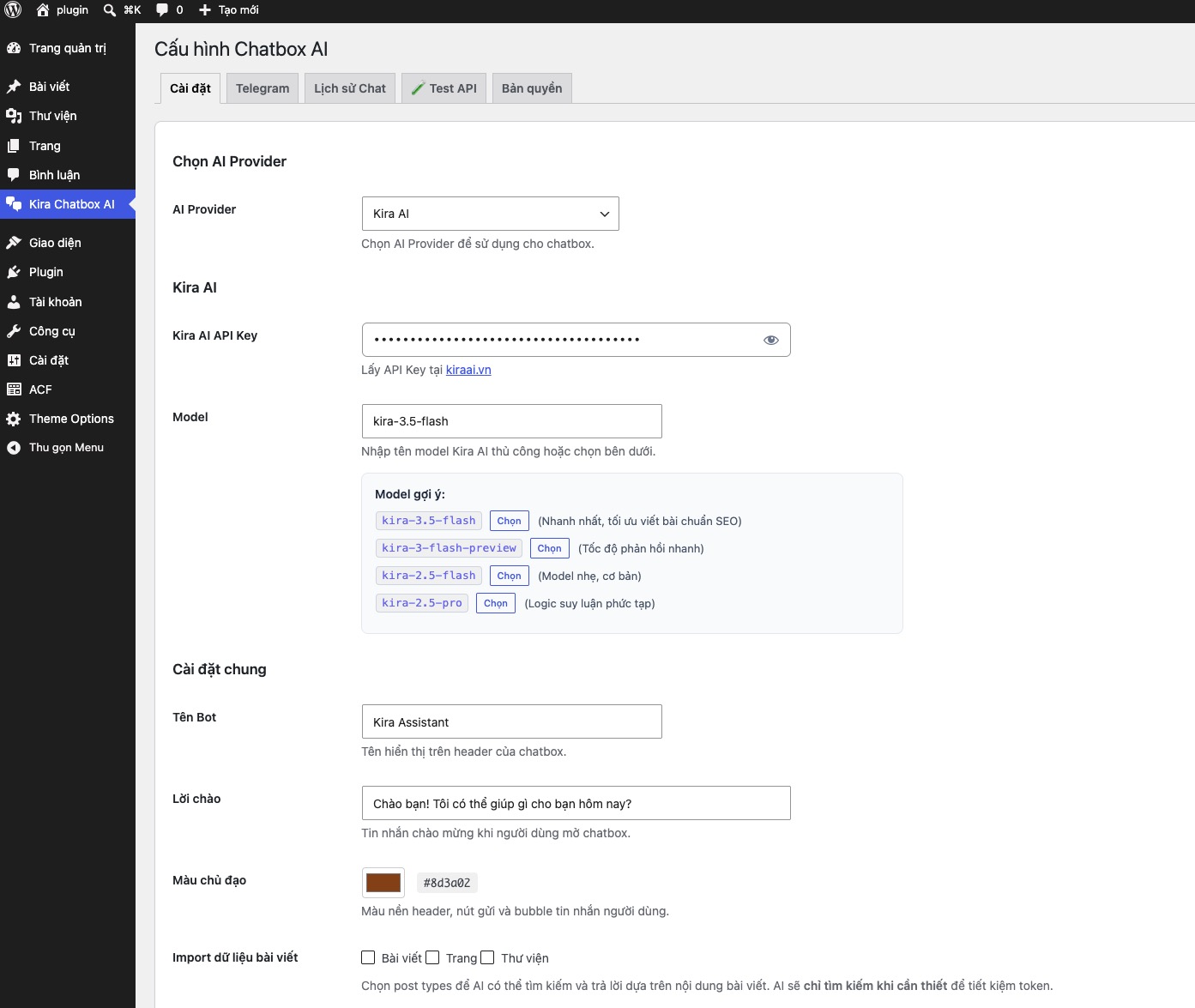Click the Kira AI API Key field

(576, 340)
